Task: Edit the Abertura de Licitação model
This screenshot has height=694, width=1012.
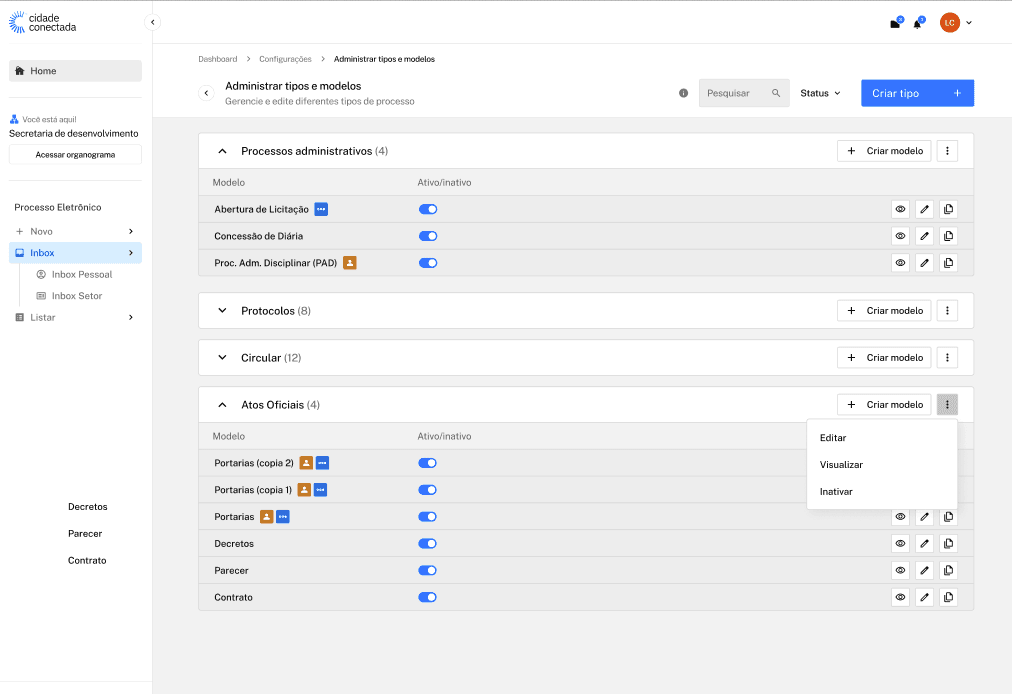Action: pyautogui.click(x=924, y=209)
